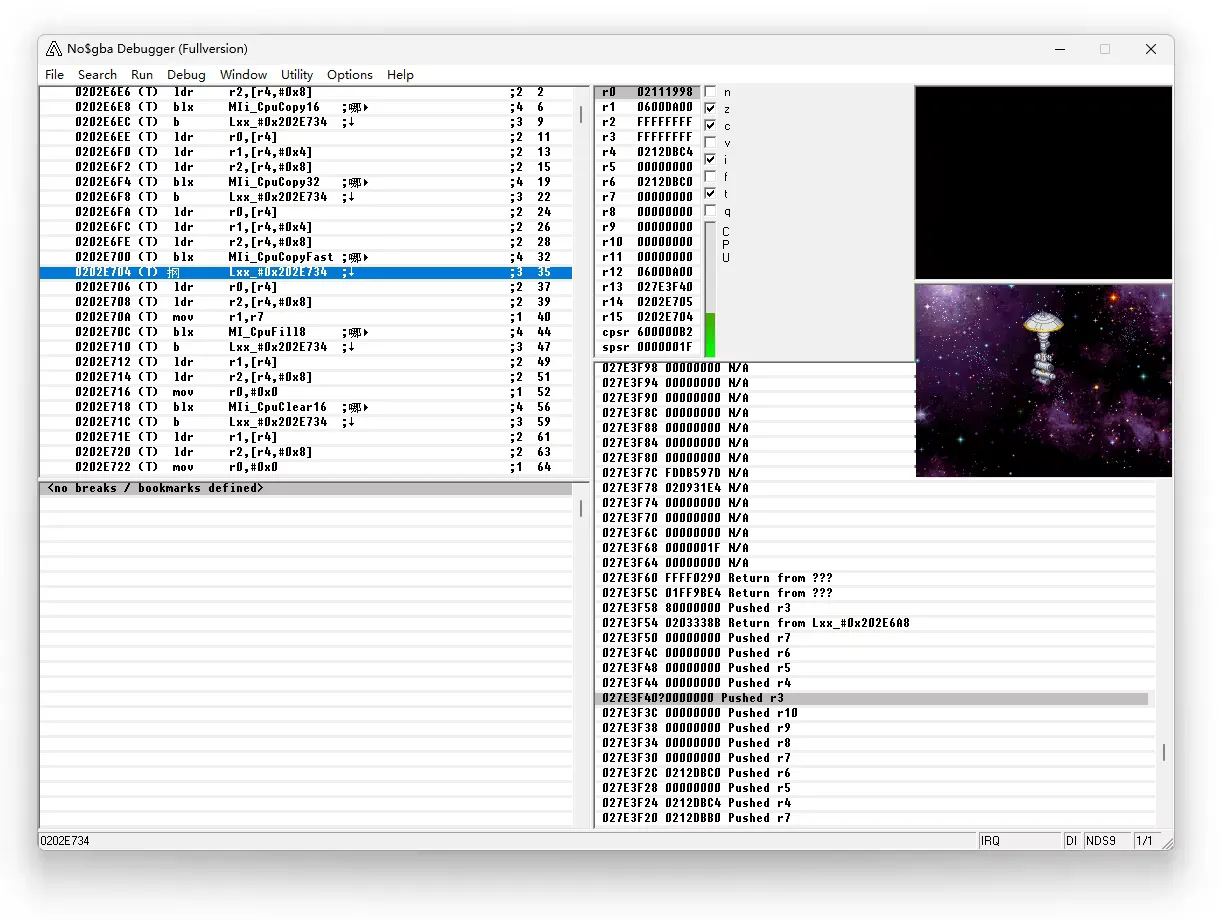Click the jump arrow beside MIi_CpuClear16
The height and width of the screenshot is (920, 1221).
pyautogui.click(x=366, y=407)
